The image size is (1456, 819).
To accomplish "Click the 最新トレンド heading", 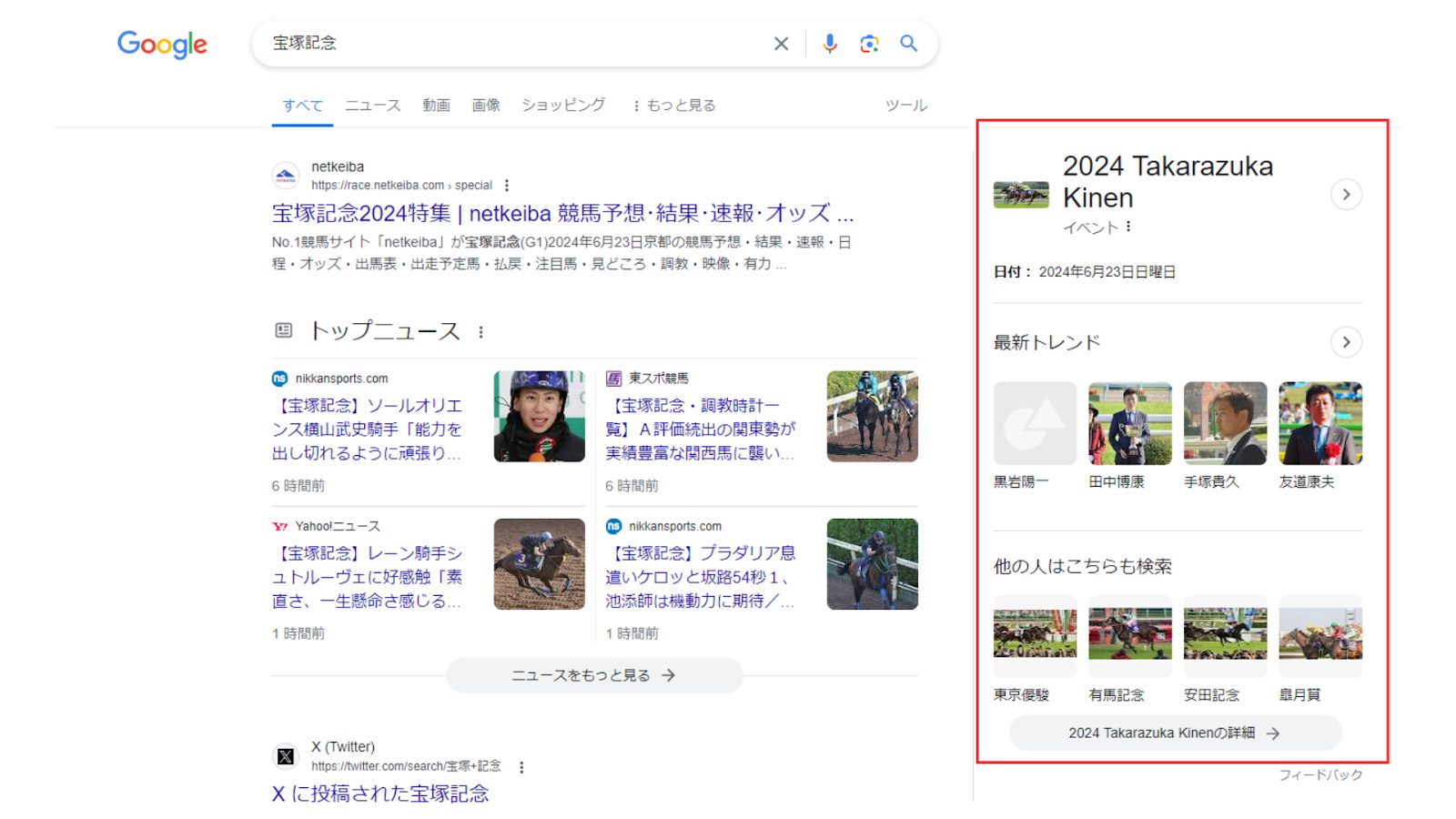I will coord(1046,342).
